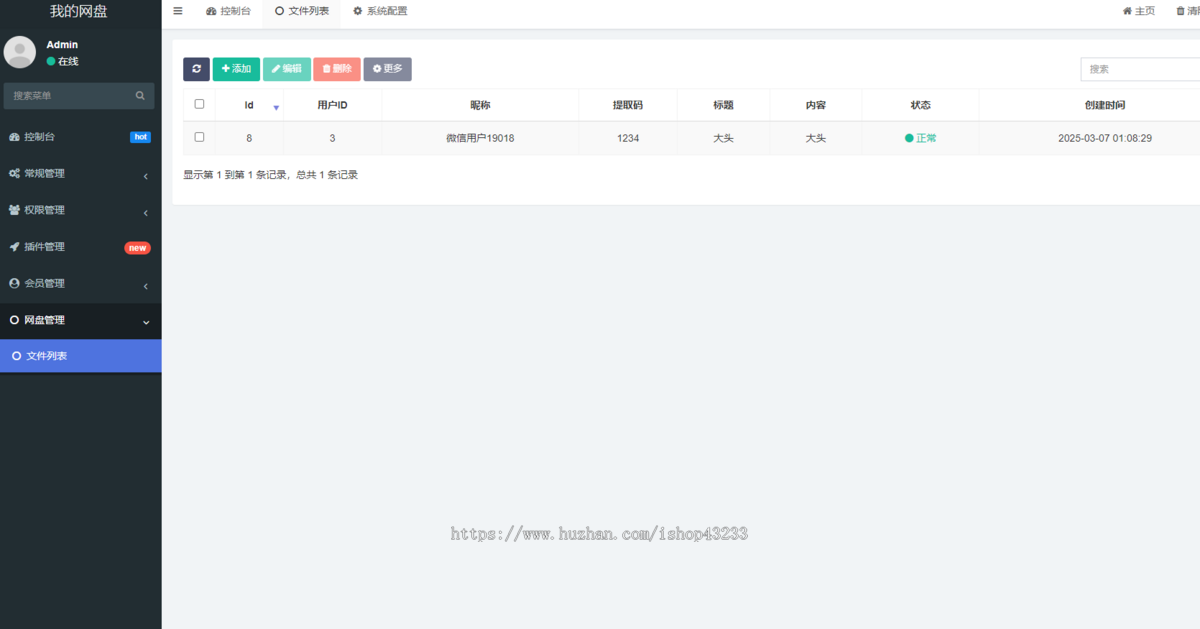The width and height of the screenshot is (1200, 629).
Task: Click the green 正常 status dot
Action: click(x=909, y=138)
